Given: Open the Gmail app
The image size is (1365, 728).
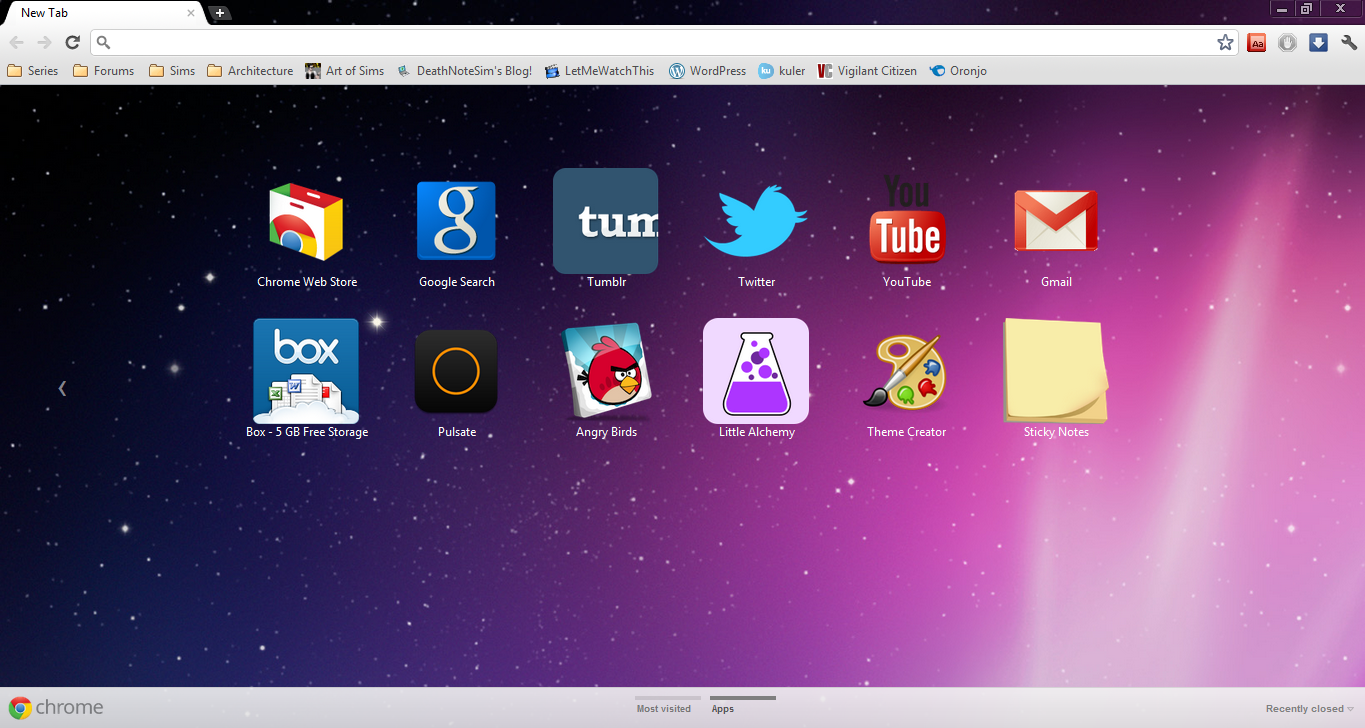Looking at the screenshot, I should pos(1056,221).
